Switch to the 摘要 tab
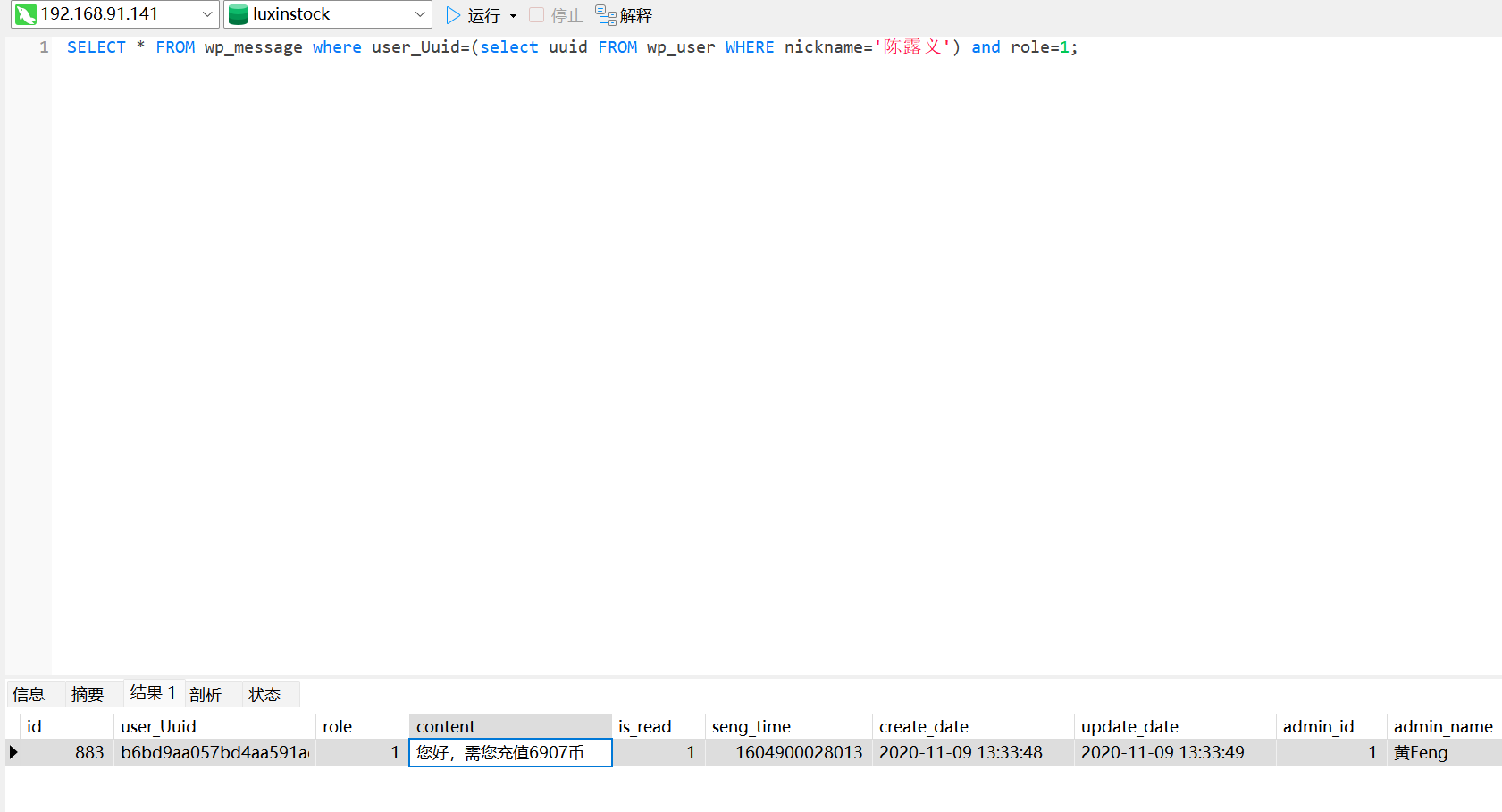Screen dimensions: 1502x812 click(88, 694)
